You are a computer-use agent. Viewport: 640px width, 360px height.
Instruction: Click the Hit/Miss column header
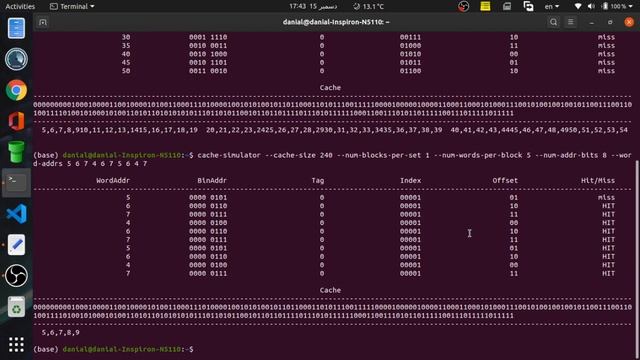point(598,180)
